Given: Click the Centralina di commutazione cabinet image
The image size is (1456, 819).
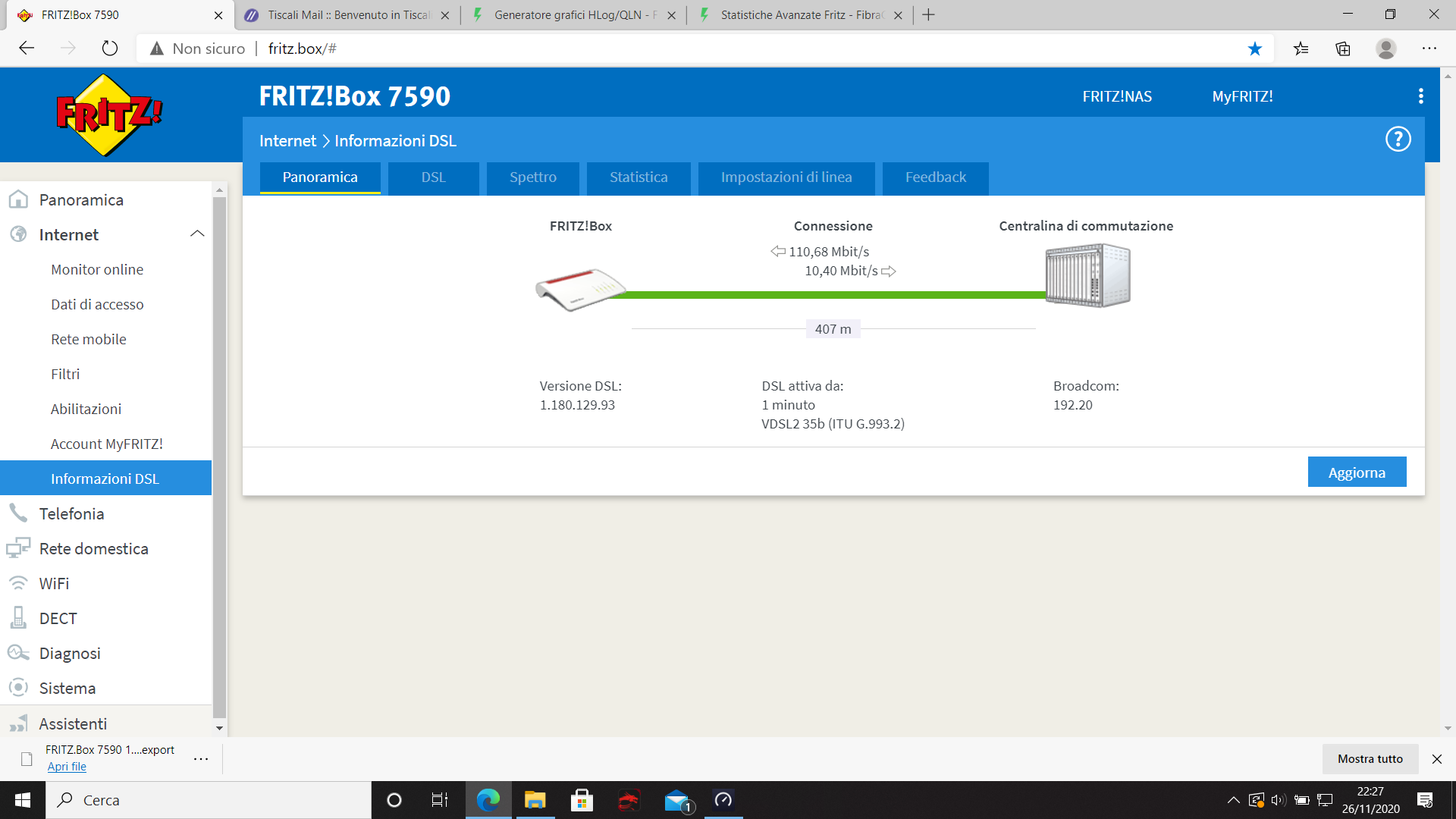Looking at the screenshot, I should pos(1087,275).
